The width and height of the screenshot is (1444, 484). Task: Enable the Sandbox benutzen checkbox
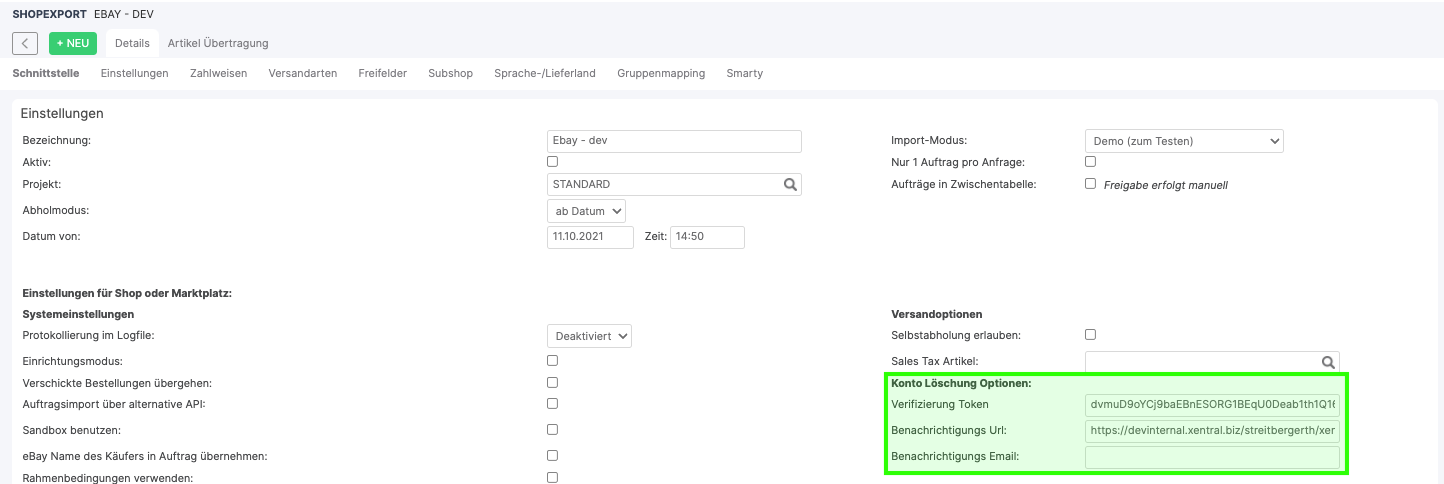pyautogui.click(x=553, y=429)
